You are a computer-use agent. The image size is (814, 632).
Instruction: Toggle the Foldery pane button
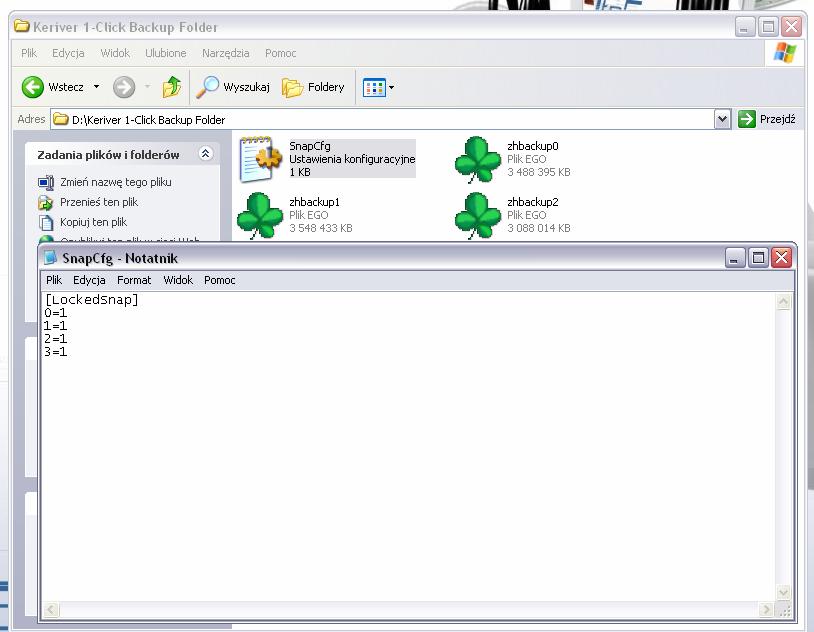tap(314, 87)
